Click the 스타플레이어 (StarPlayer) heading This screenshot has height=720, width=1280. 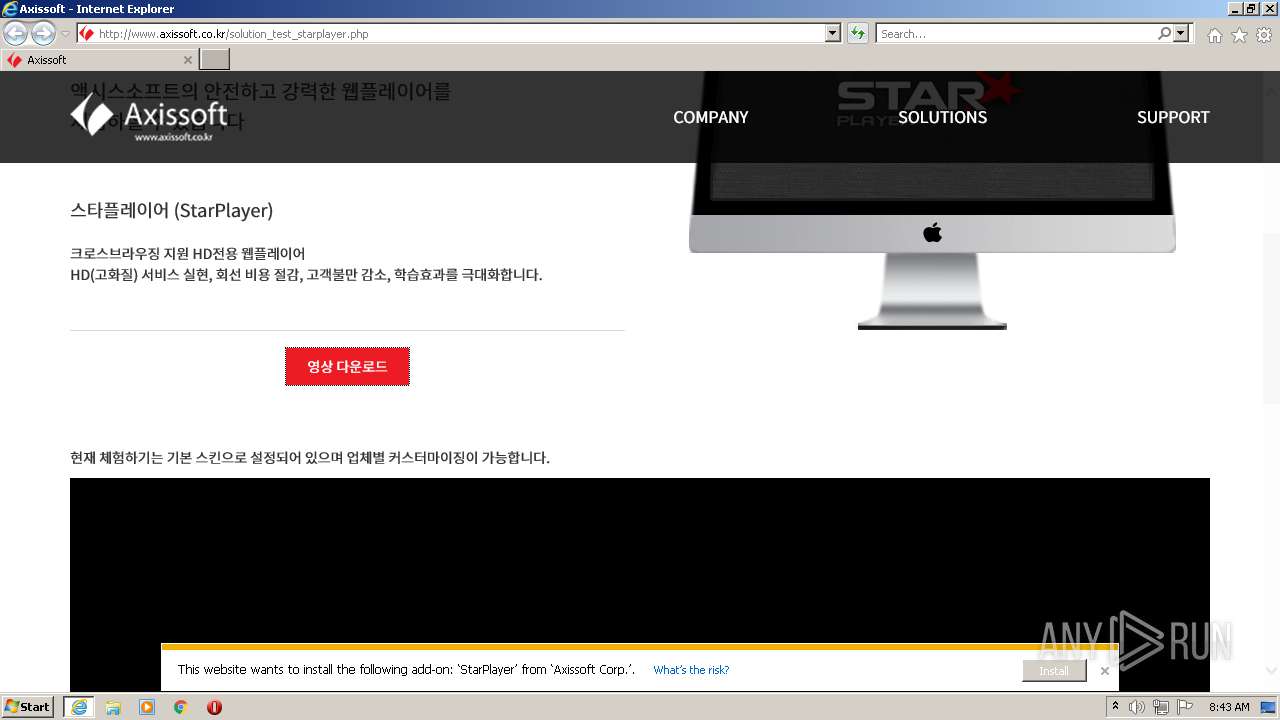[171, 210]
